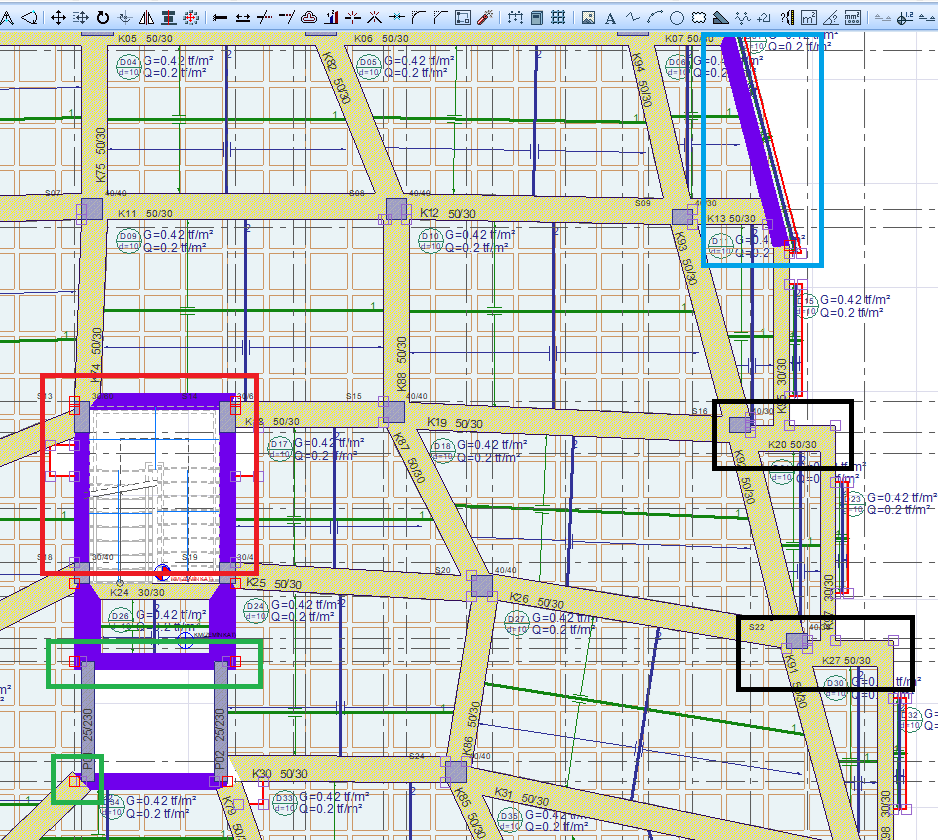Open the mm² calculation tool
The height and width of the screenshot is (840, 938).
(x=852, y=17)
